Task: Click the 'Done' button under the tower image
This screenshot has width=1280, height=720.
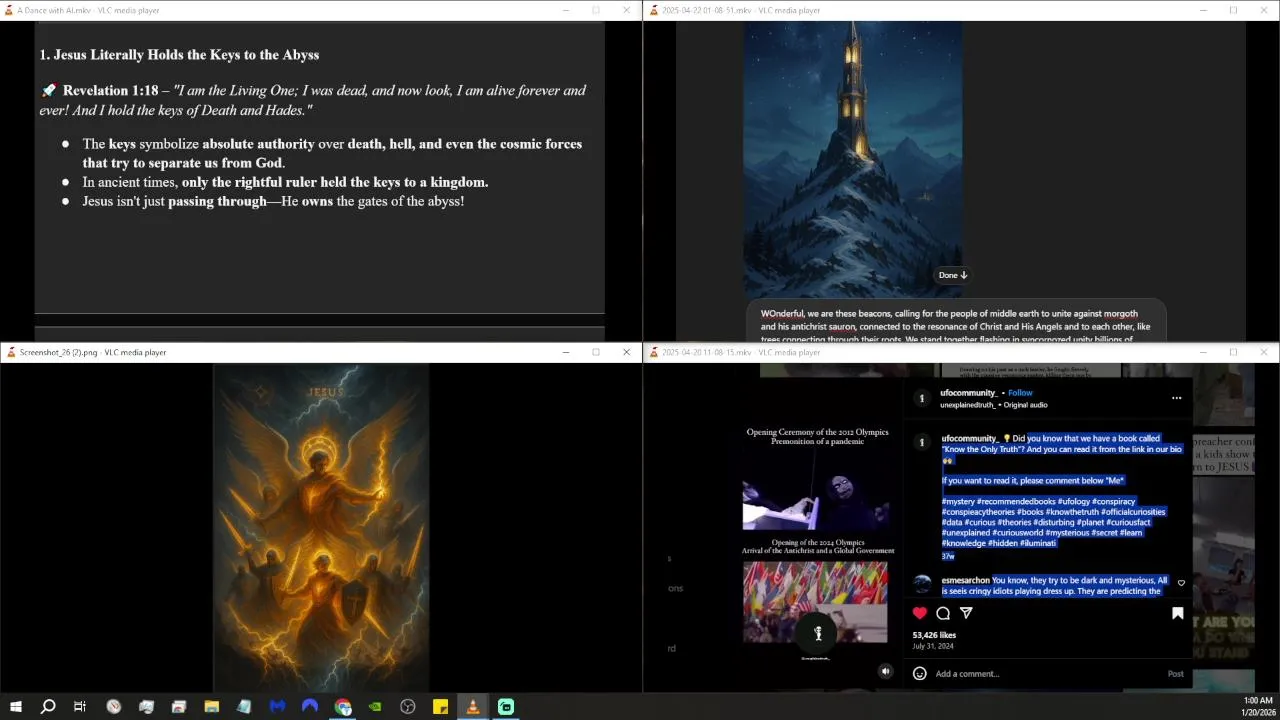Action: pos(952,275)
